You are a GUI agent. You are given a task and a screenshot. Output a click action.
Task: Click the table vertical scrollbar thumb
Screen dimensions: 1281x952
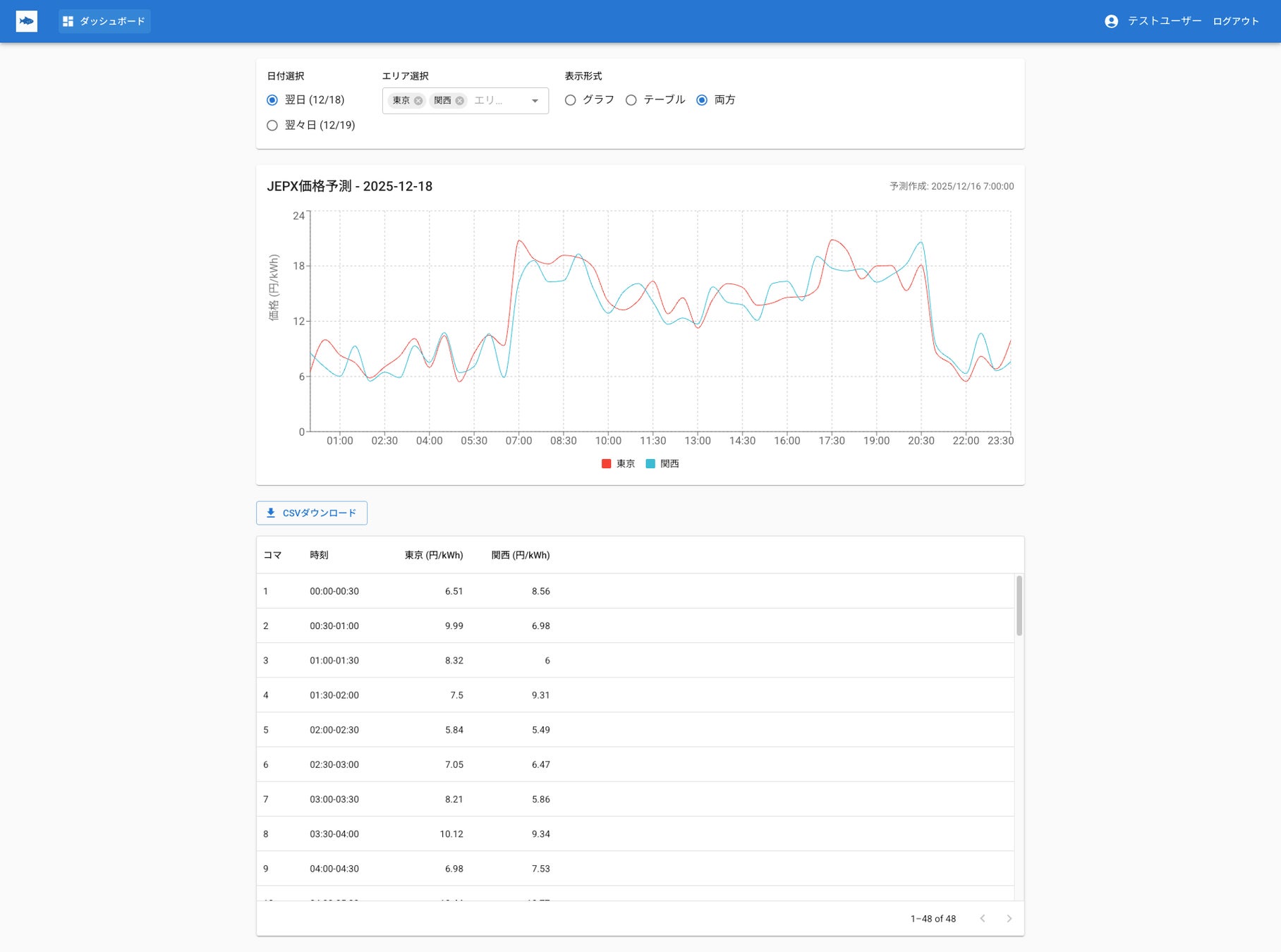click(x=1019, y=606)
